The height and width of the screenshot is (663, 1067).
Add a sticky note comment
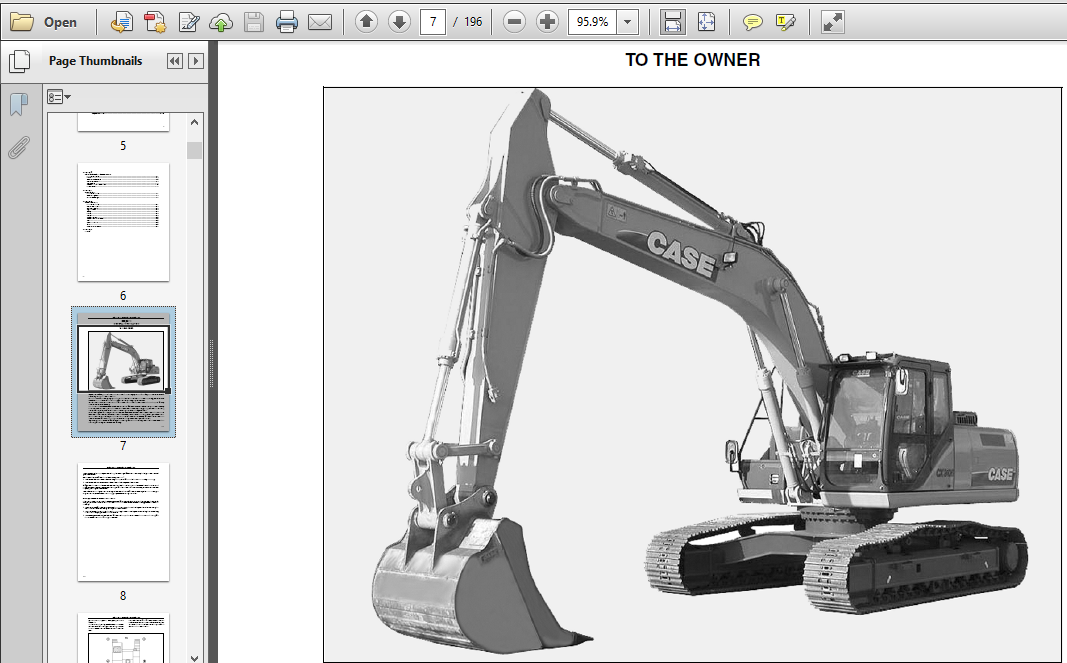[x=753, y=22]
